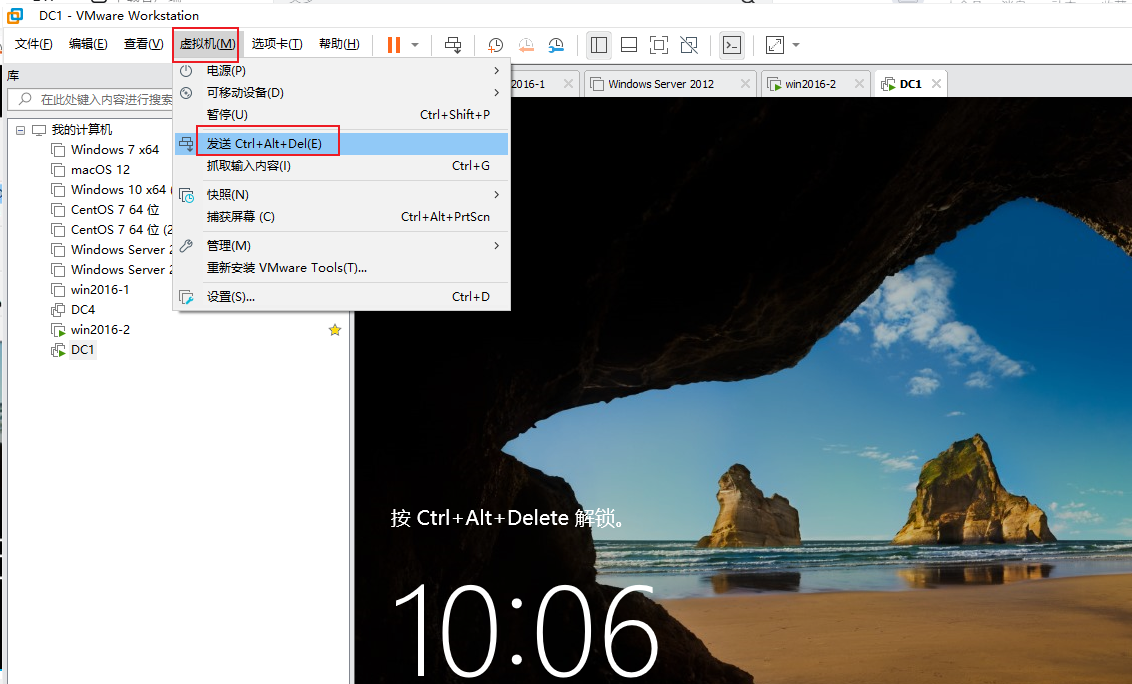This screenshot has width=1132, height=684.
Task: Expand 可移动设备(D) submenu entry
Action: point(341,92)
